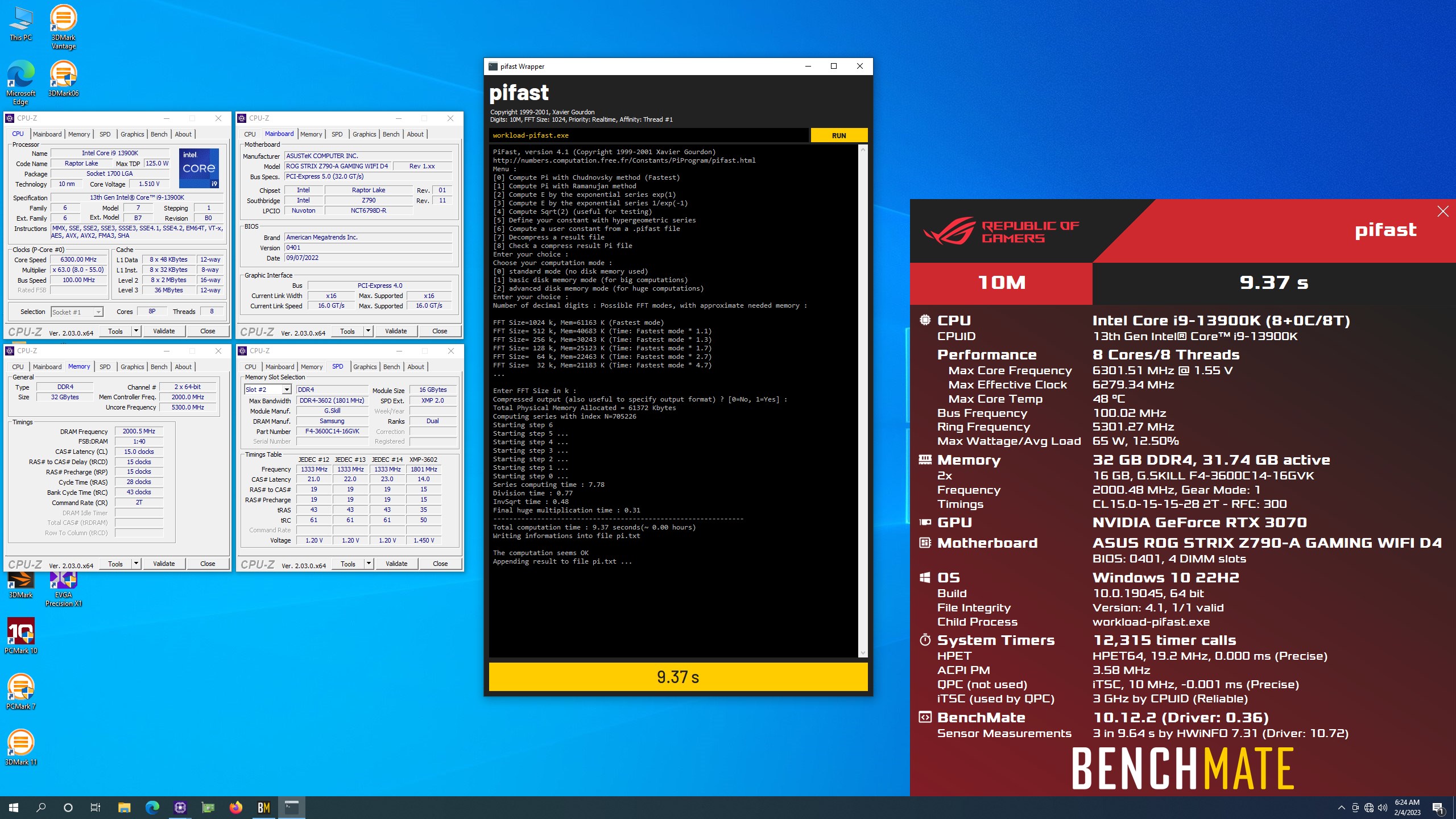The height and width of the screenshot is (819, 1456).
Task: Expand Tools dropdown arrow in SPD window
Action: coord(369,564)
